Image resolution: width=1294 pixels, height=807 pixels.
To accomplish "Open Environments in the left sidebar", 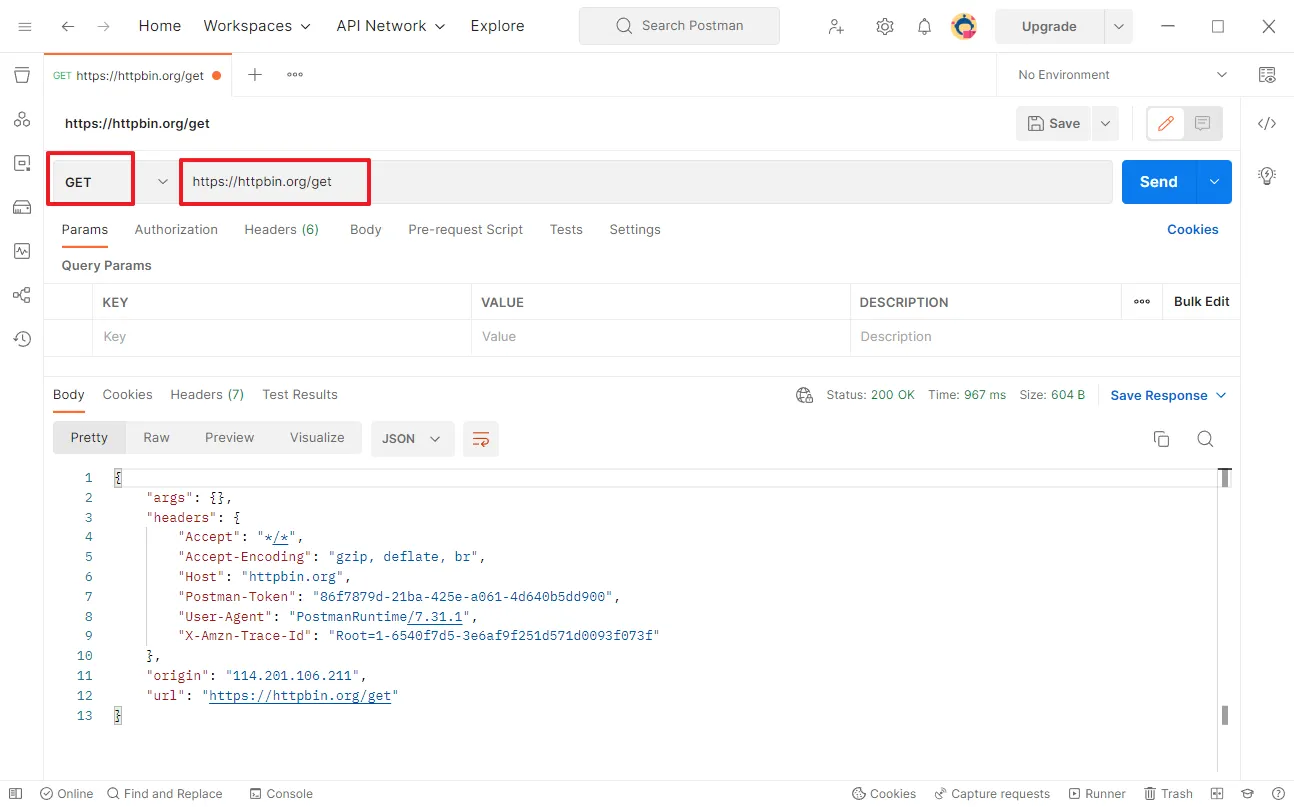I will (x=22, y=163).
